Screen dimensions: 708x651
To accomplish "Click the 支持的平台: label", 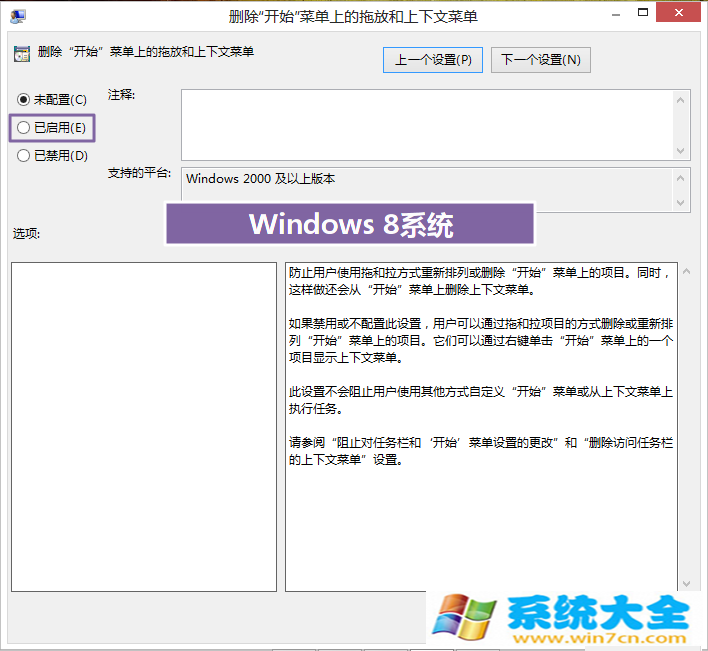I will pyautogui.click(x=139, y=173).
